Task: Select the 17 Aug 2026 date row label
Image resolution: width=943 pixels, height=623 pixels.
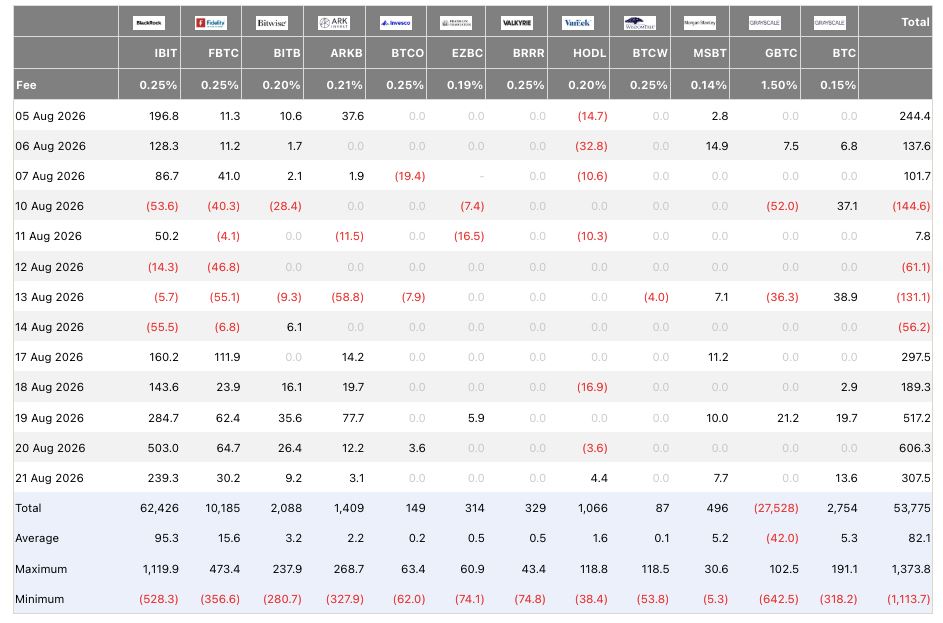Action: [x=49, y=357]
